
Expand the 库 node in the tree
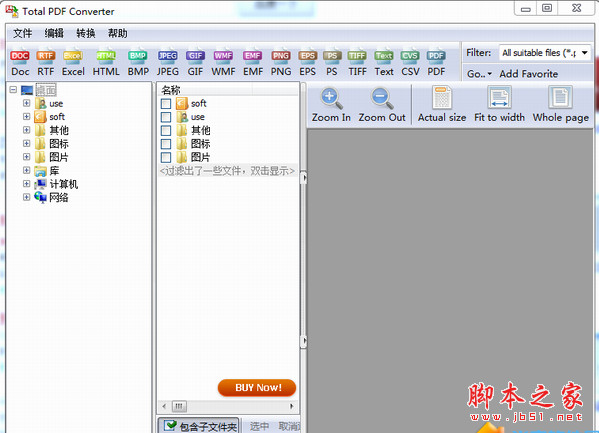coord(26,170)
